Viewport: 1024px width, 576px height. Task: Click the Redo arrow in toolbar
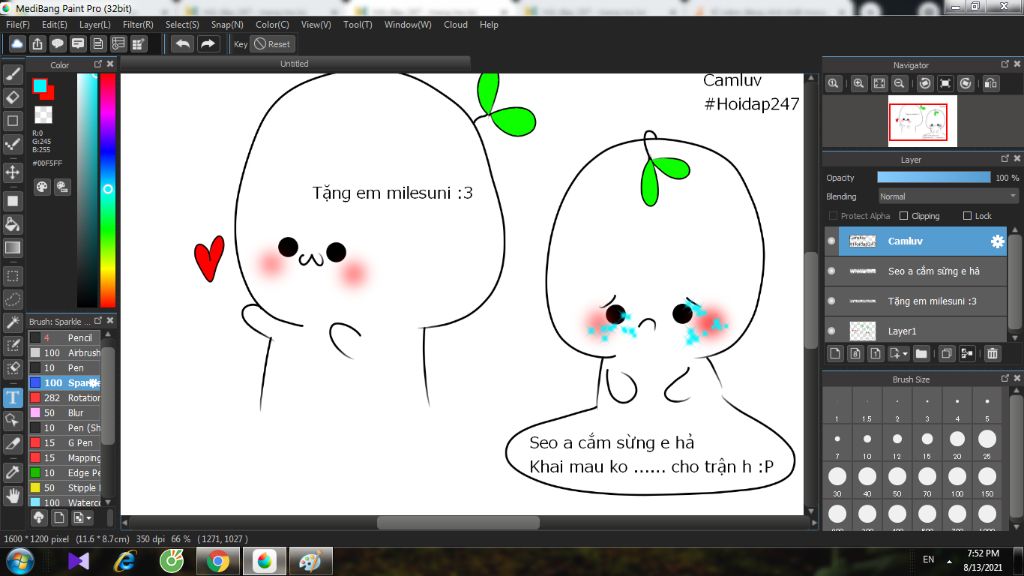208,44
